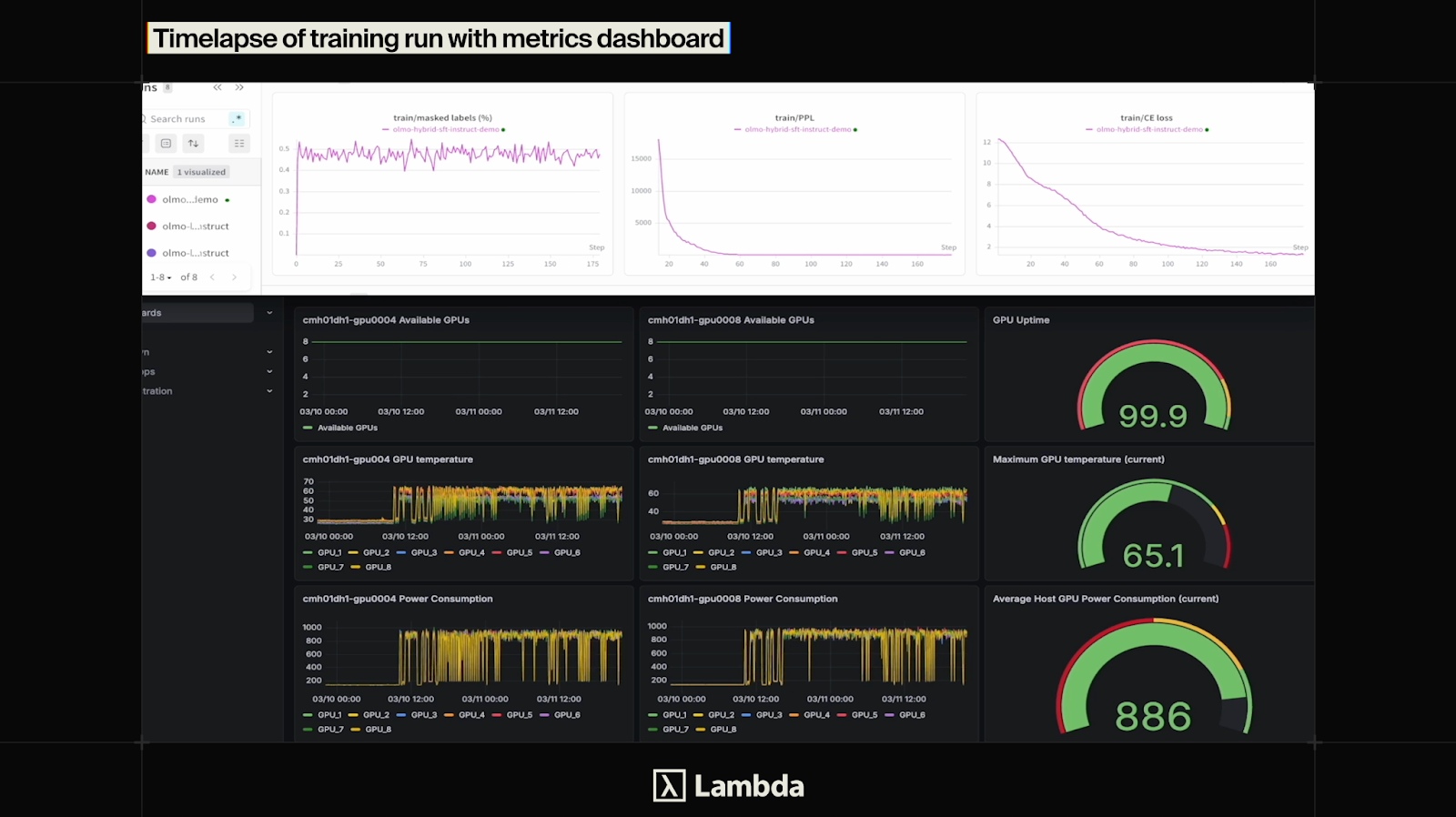Open gpu0008 Available GPUs panel title
The height and width of the screenshot is (817, 1456).
coord(731,320)
